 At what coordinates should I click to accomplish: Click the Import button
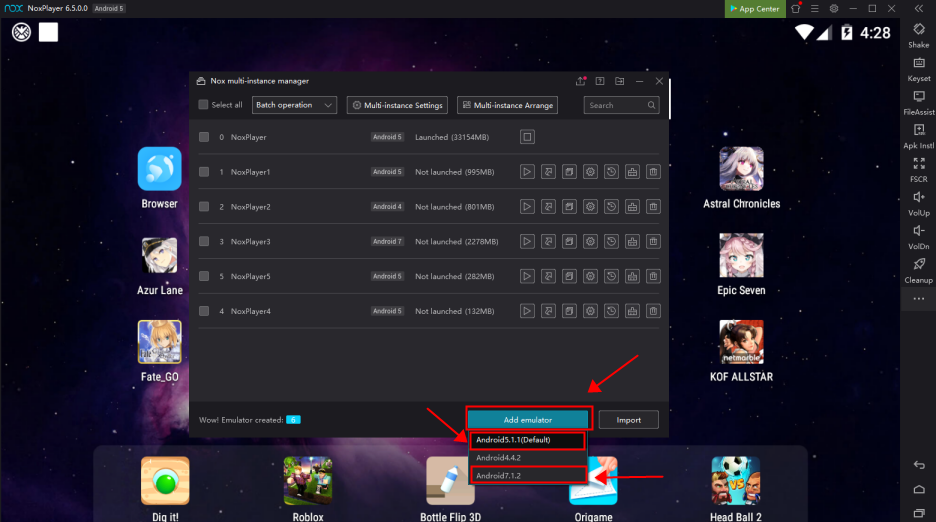tap(629, 420)
